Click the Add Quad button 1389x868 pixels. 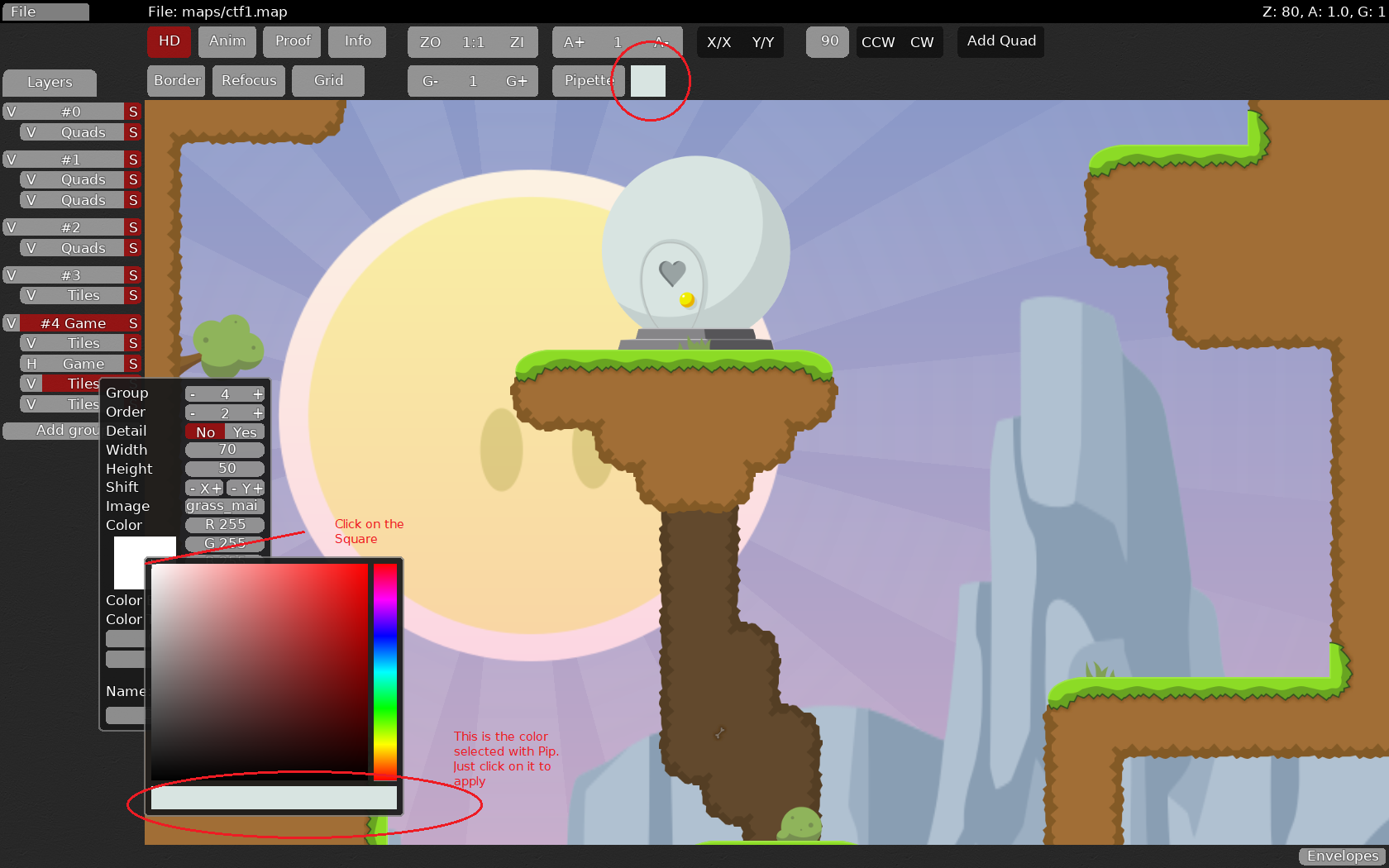[x=1001, y=41]
